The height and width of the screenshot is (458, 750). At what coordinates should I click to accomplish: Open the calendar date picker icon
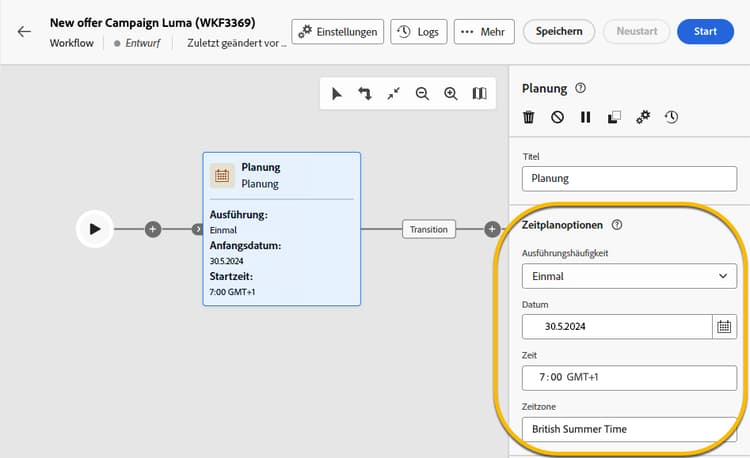(x=724, y=327)
